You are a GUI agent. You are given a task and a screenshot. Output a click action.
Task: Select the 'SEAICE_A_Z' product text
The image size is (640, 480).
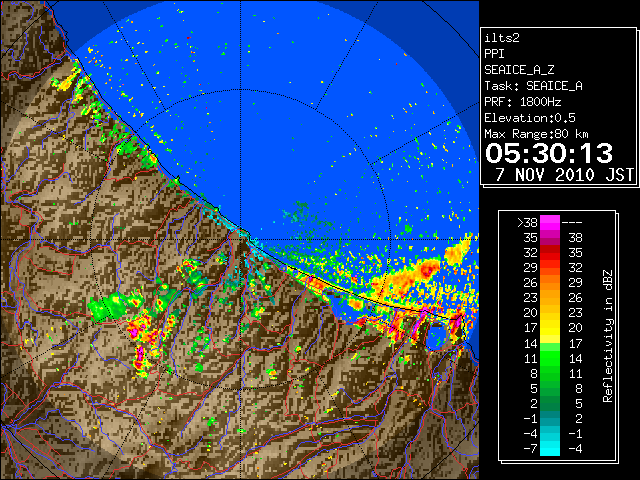519,70
